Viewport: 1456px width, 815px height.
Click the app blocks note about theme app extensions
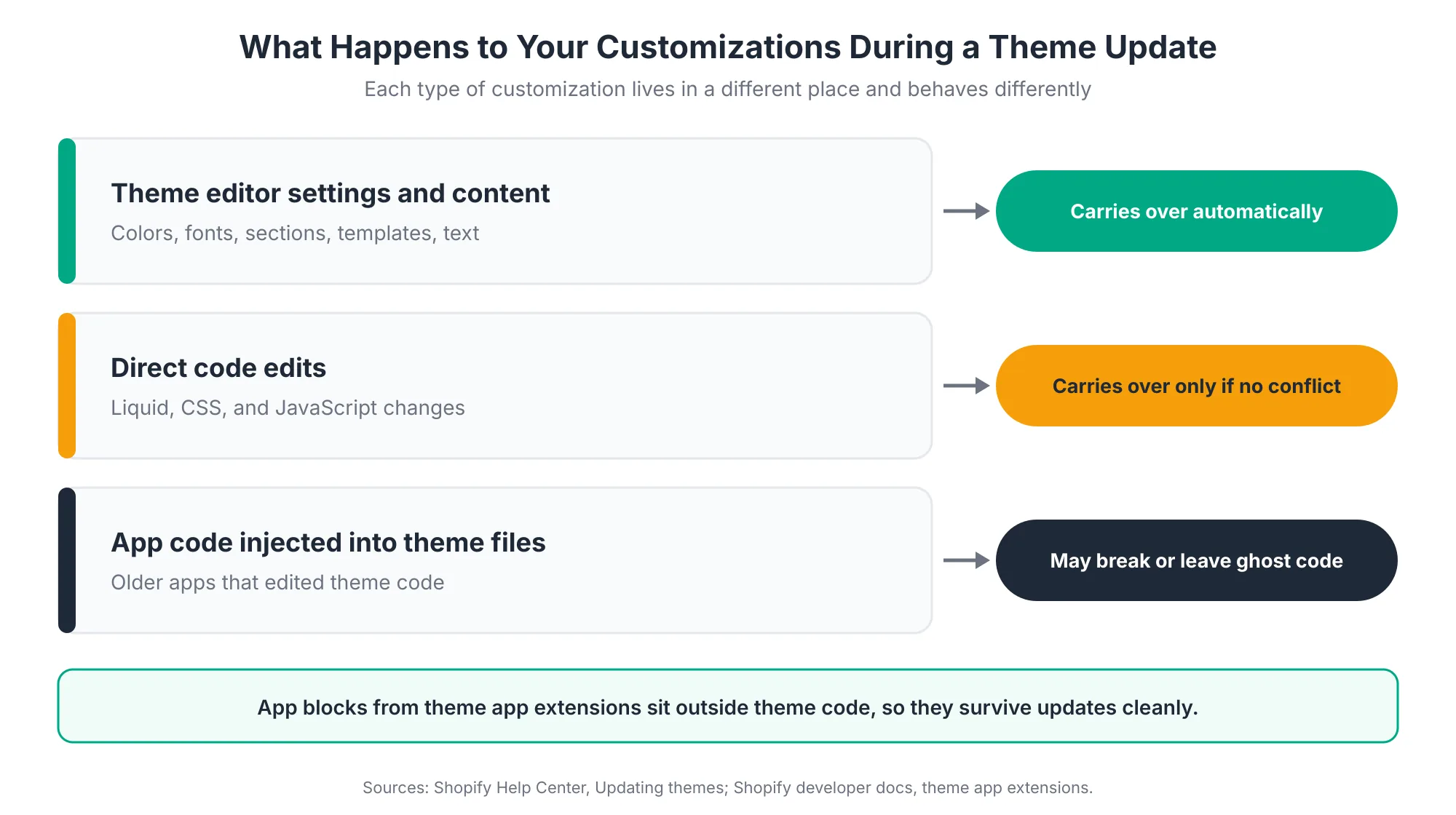tap(728, 706)
